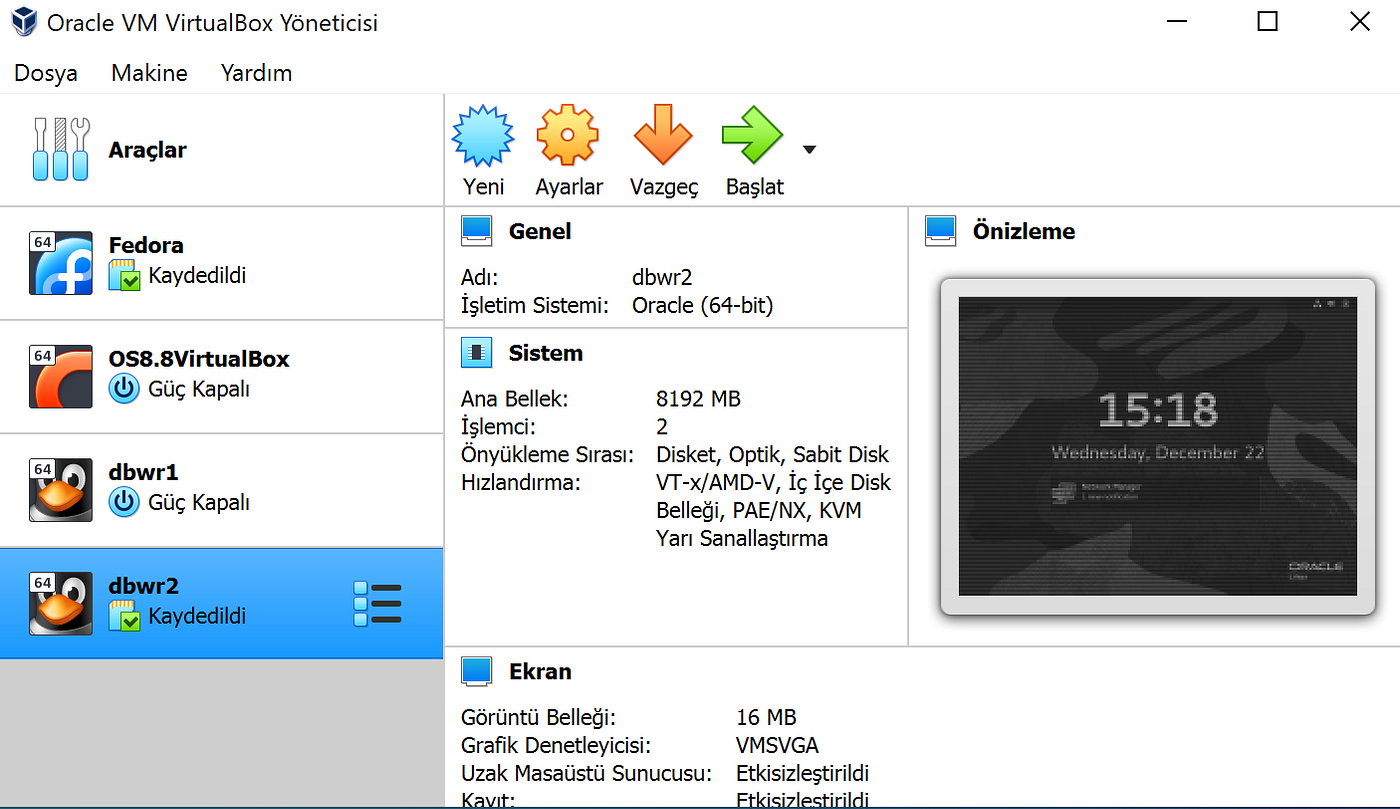Screen dimensions: 1400x809
Task: Click the OS8.8VirtualBox power-off state icon
Action: pos(124,389)
